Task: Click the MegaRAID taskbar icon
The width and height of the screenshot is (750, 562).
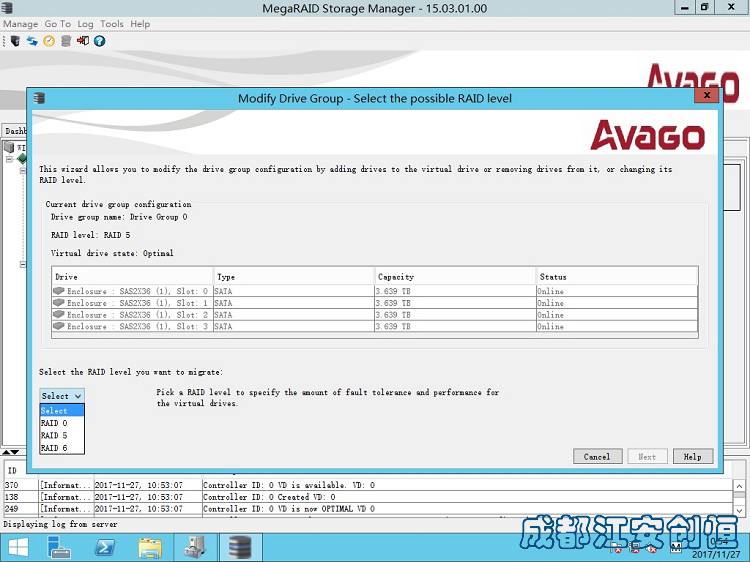Action: click(x=240, y=547)
